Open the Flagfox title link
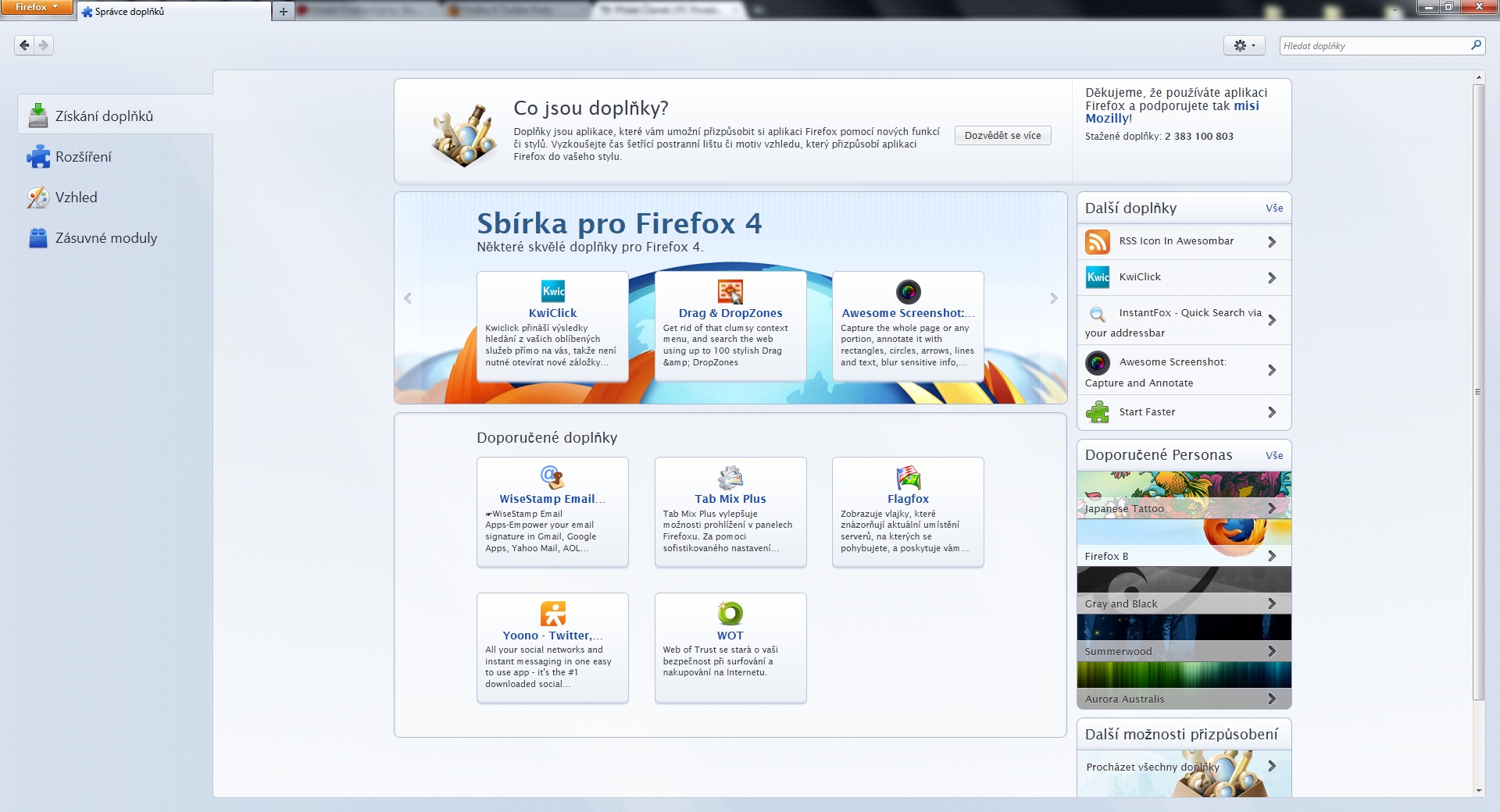The width and height of the screenshot is (1500, 812). (908, 499)
